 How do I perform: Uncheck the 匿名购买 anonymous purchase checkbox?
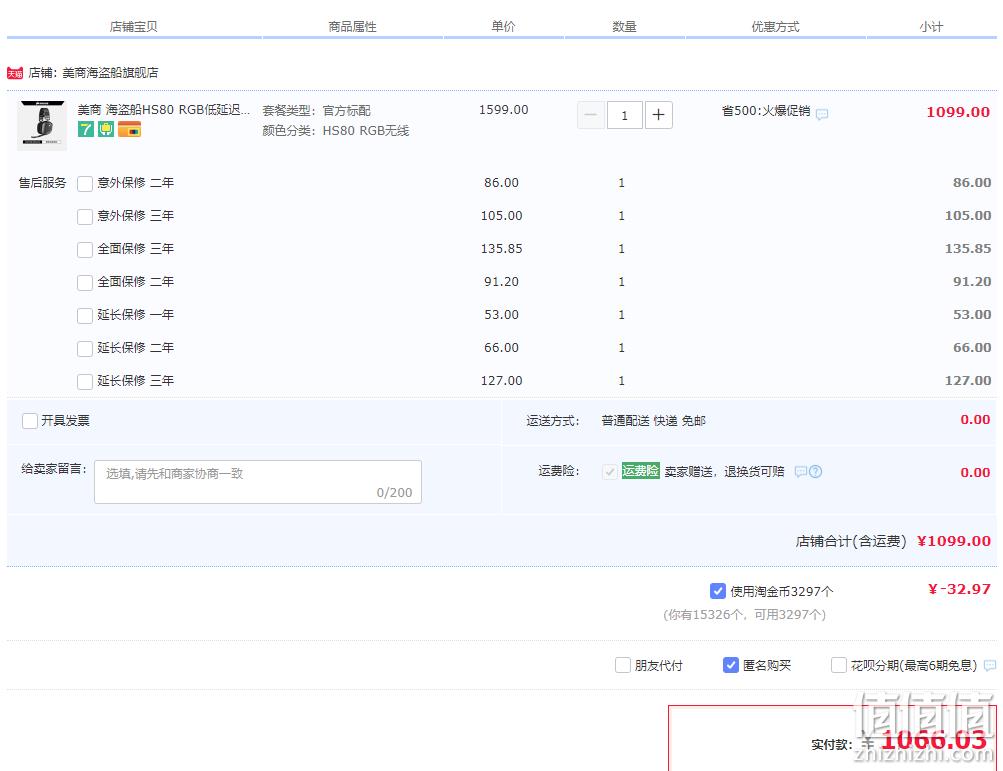click(731, 665)
